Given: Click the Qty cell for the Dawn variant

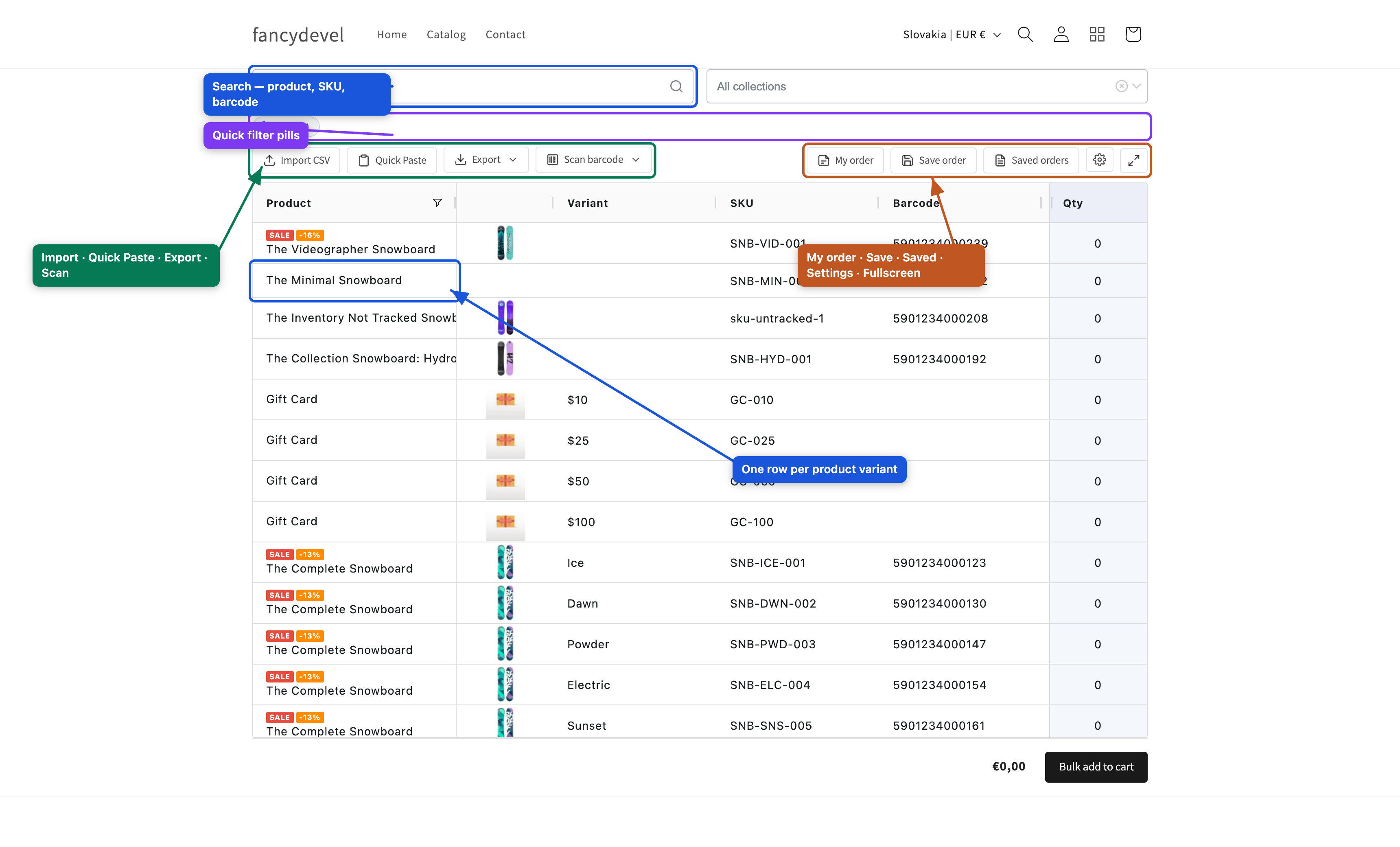Looking at the screenshot, I should [x=1098, y=603].
